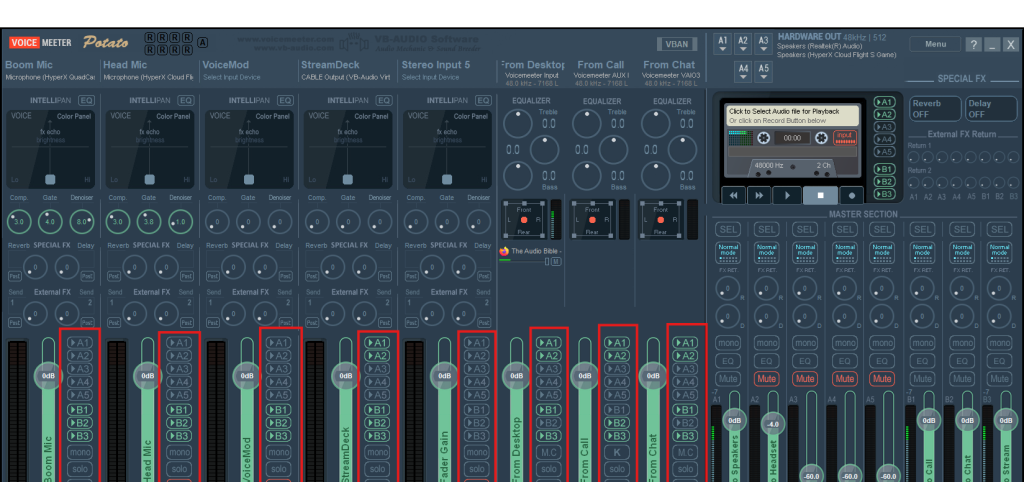Click the K button on the From Call strip
1024x482 pixels.
(x=616, y=452)
